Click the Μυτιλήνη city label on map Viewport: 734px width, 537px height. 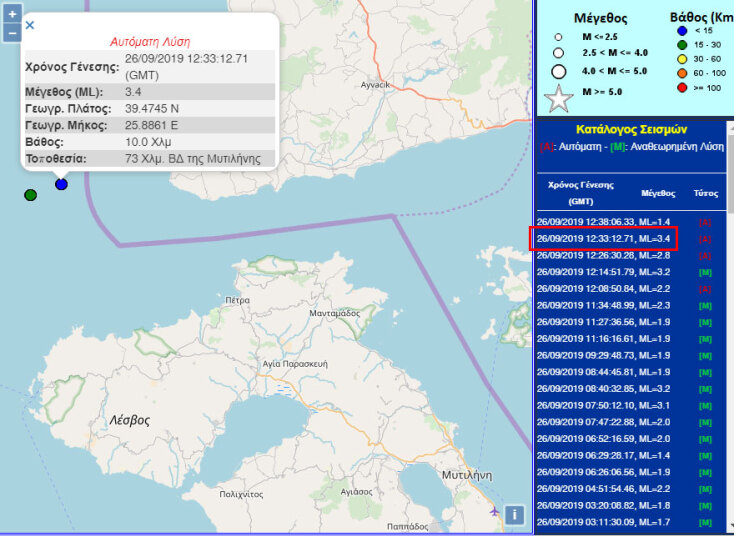[x=467, y=476]
